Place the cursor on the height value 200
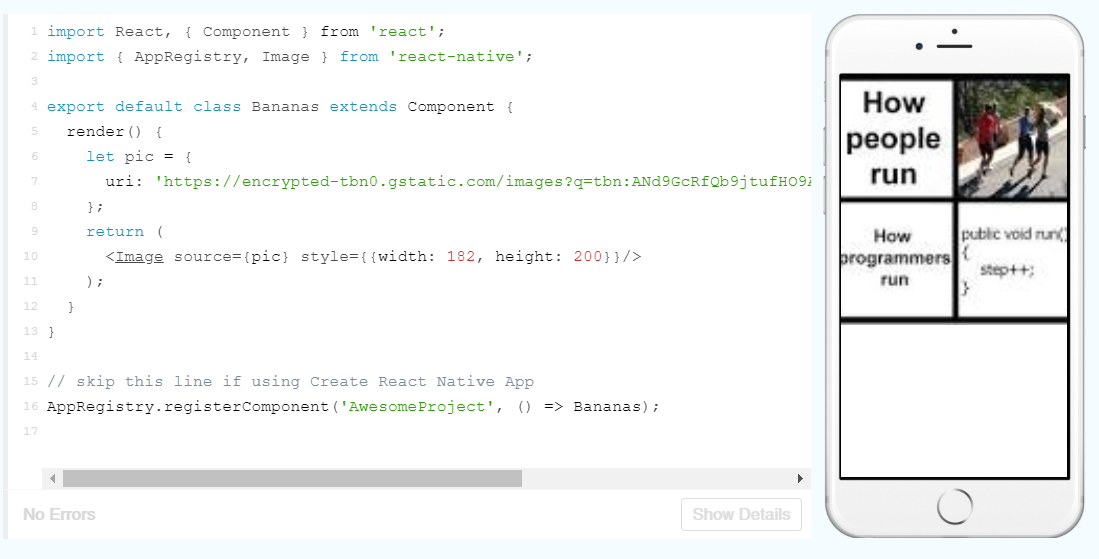Viewport: 1099px width, 559px height. 588,257
